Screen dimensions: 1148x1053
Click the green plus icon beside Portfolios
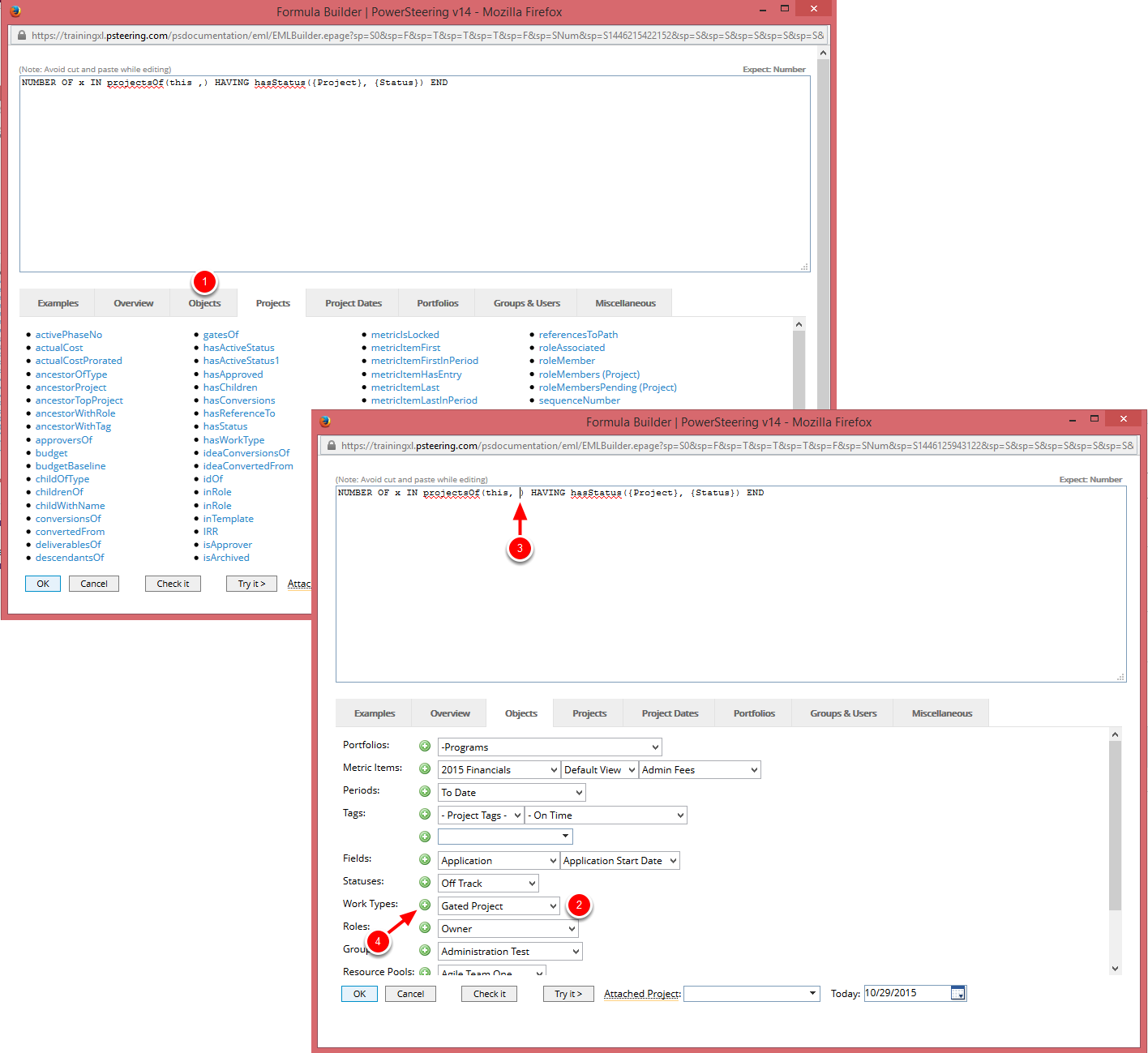(x=425, y=746)
